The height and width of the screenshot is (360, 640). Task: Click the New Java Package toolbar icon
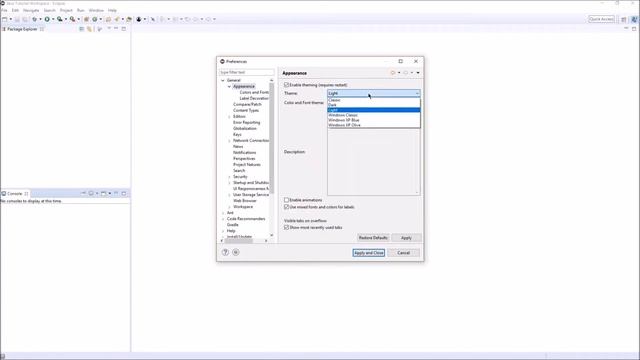(x=87, y=19)
